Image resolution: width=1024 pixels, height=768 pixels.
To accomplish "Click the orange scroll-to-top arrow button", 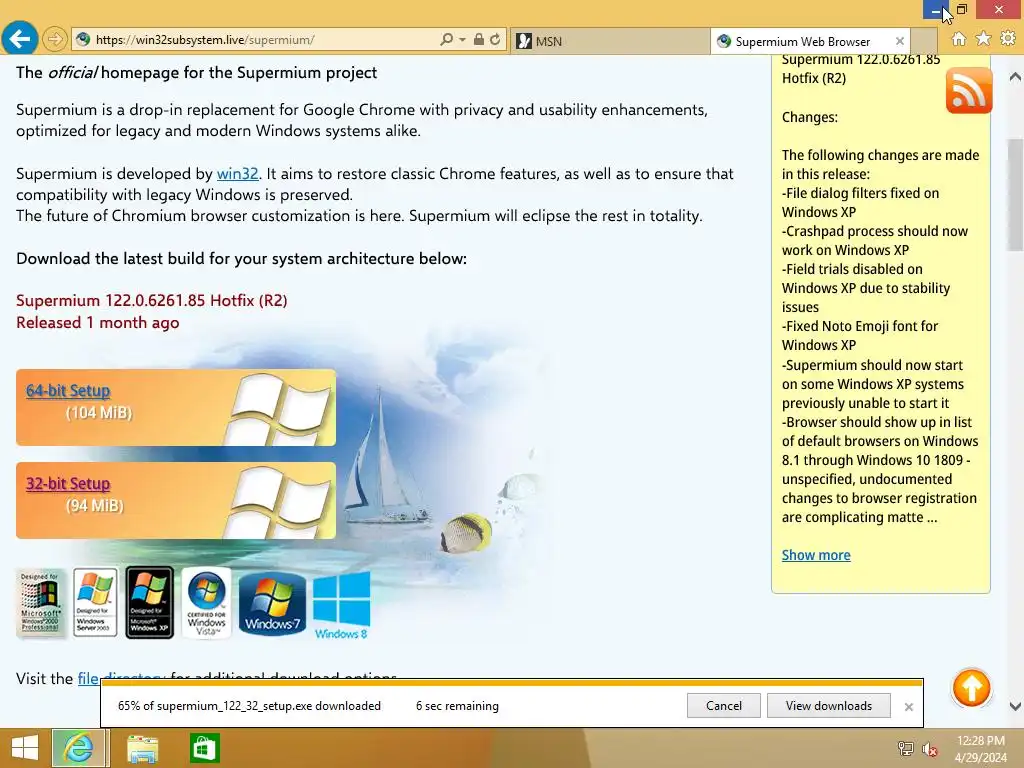I will coord(971,688).
